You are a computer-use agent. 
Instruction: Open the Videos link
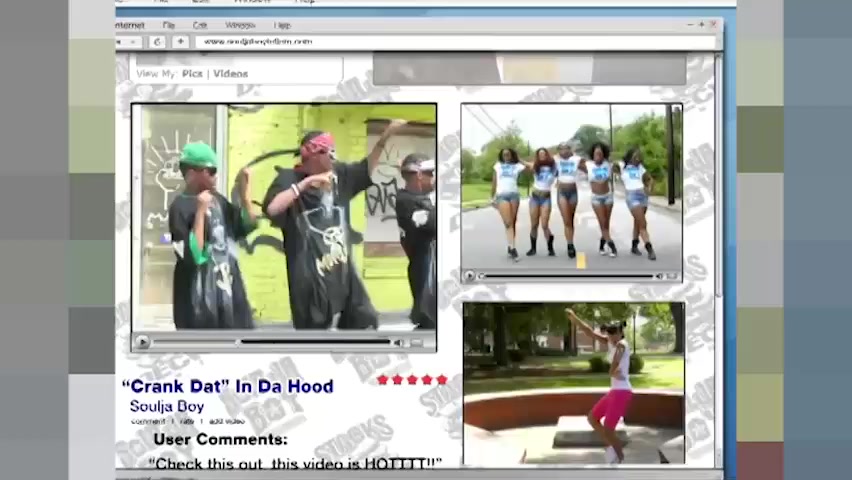click(230, 73)
